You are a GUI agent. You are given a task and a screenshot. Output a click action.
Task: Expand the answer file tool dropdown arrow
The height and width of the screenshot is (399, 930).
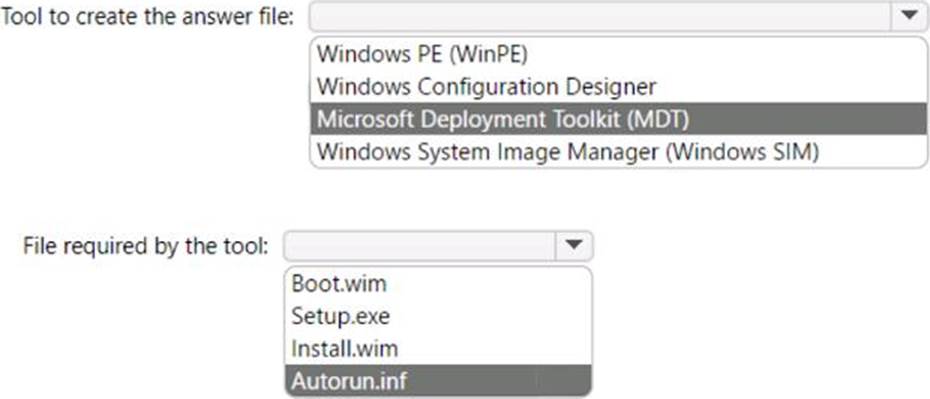click(909, 16)
